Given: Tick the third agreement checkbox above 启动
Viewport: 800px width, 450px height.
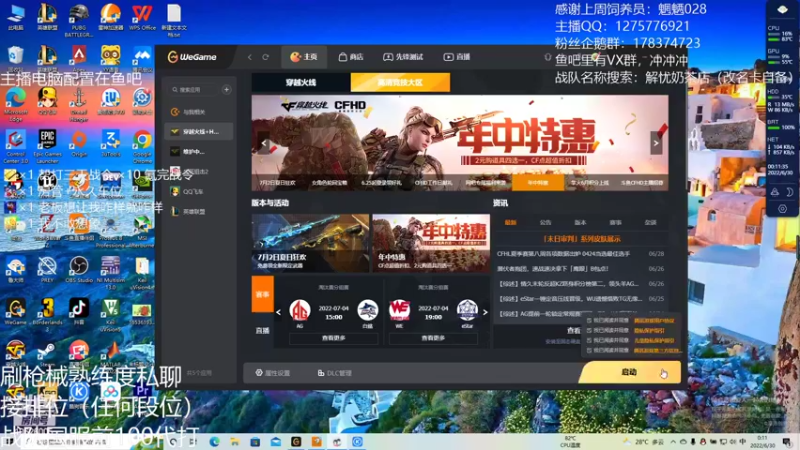Looking at the screenshot, I should pyautogui.click(x=589, y=340).
